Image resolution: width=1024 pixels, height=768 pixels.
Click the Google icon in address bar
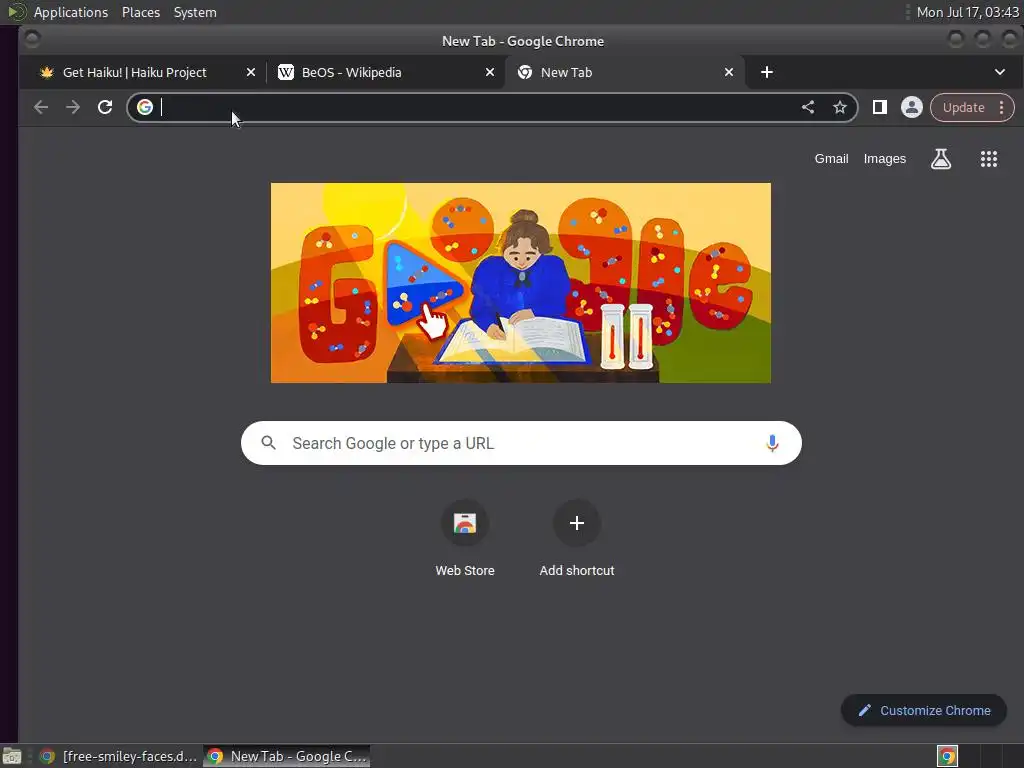145,107
